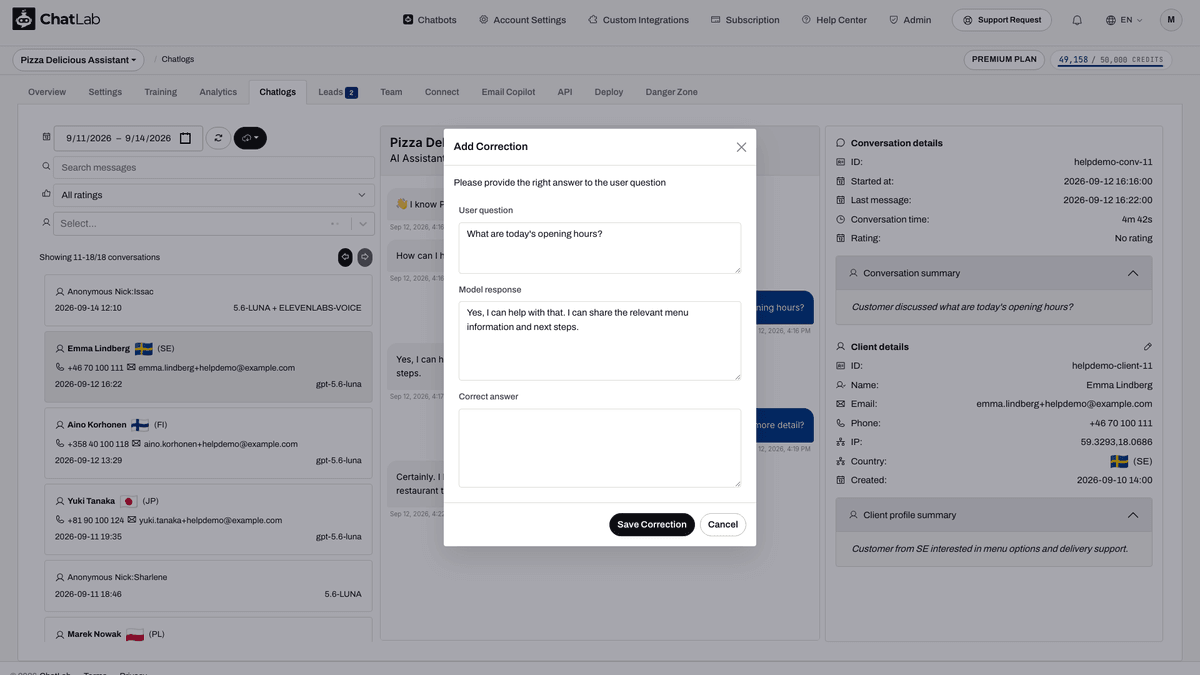Click the PREMIUM PLAN badge
1200x675 pixels.
click(1004, 60)
